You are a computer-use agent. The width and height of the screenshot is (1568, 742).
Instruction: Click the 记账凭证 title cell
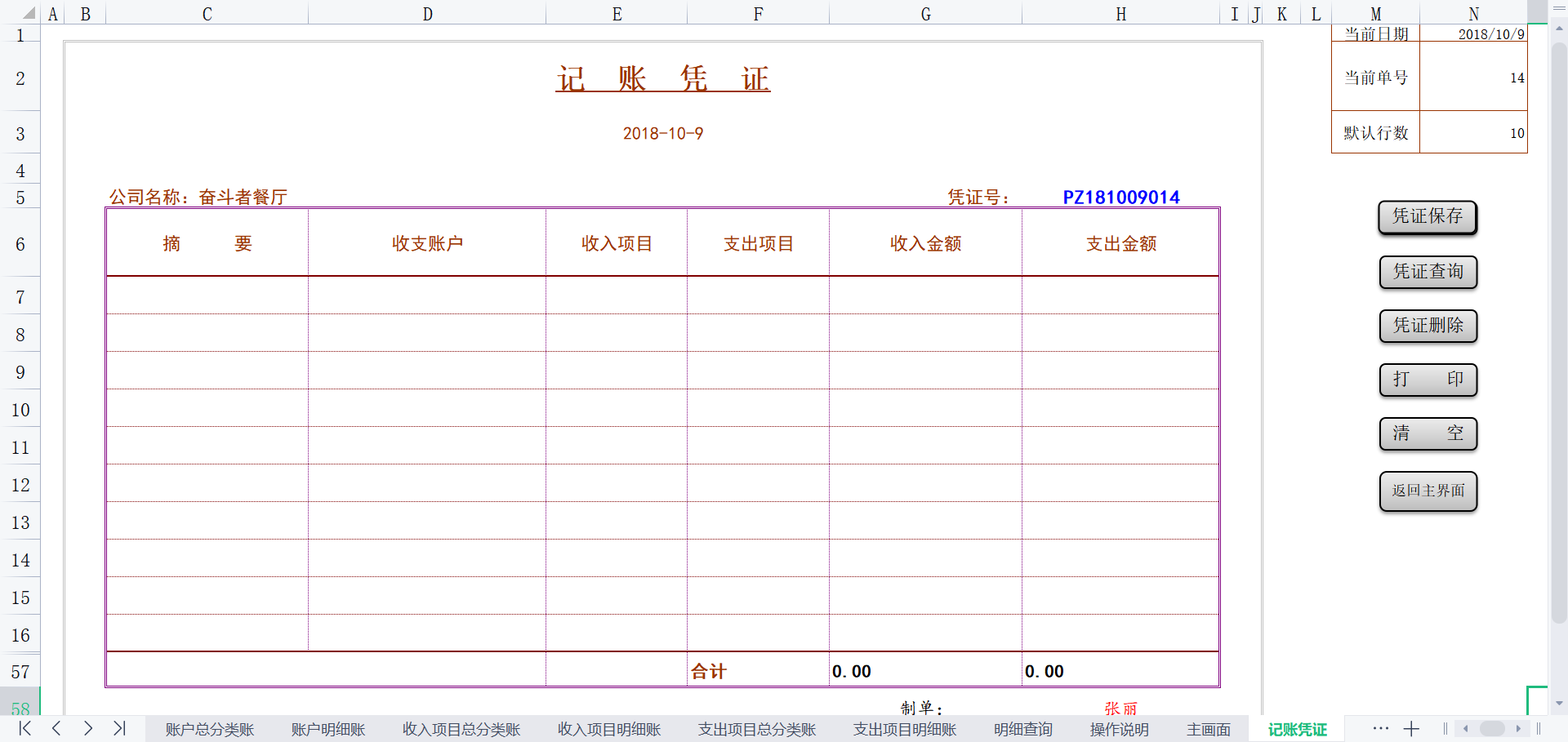tap(663, 79)
